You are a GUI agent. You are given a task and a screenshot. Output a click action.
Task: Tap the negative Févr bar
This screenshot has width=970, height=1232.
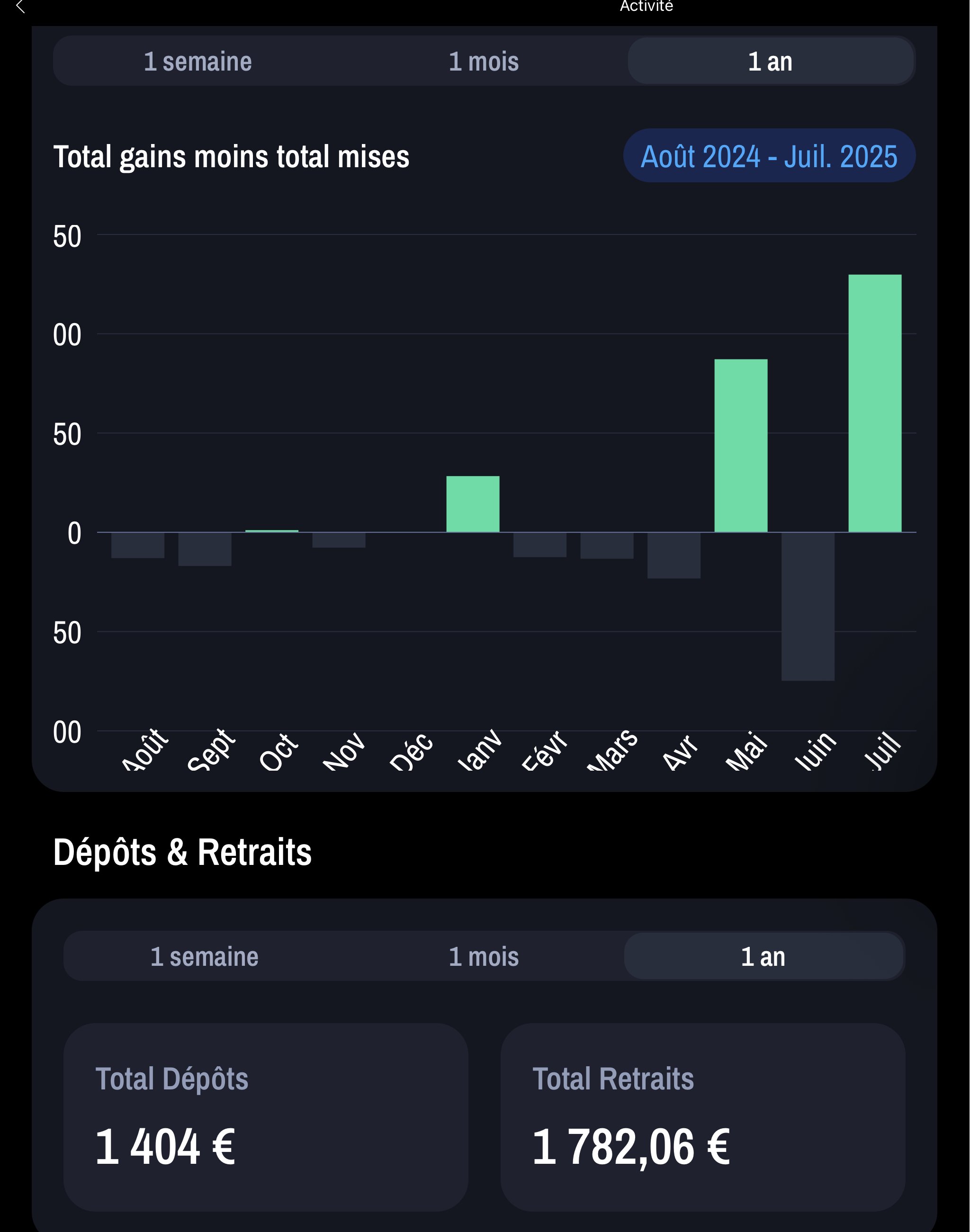click(x=539, y=545)
